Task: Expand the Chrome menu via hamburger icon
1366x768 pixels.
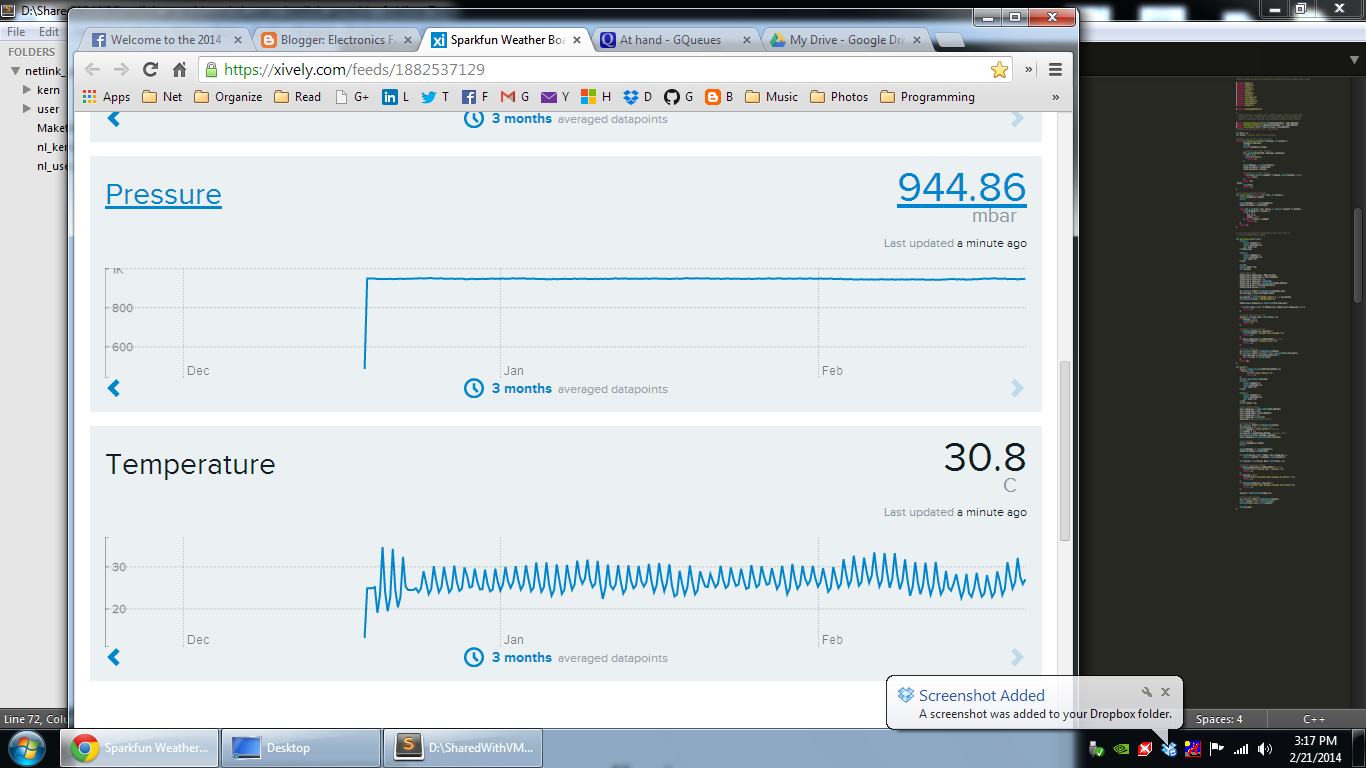Action: click(1055, 69)
